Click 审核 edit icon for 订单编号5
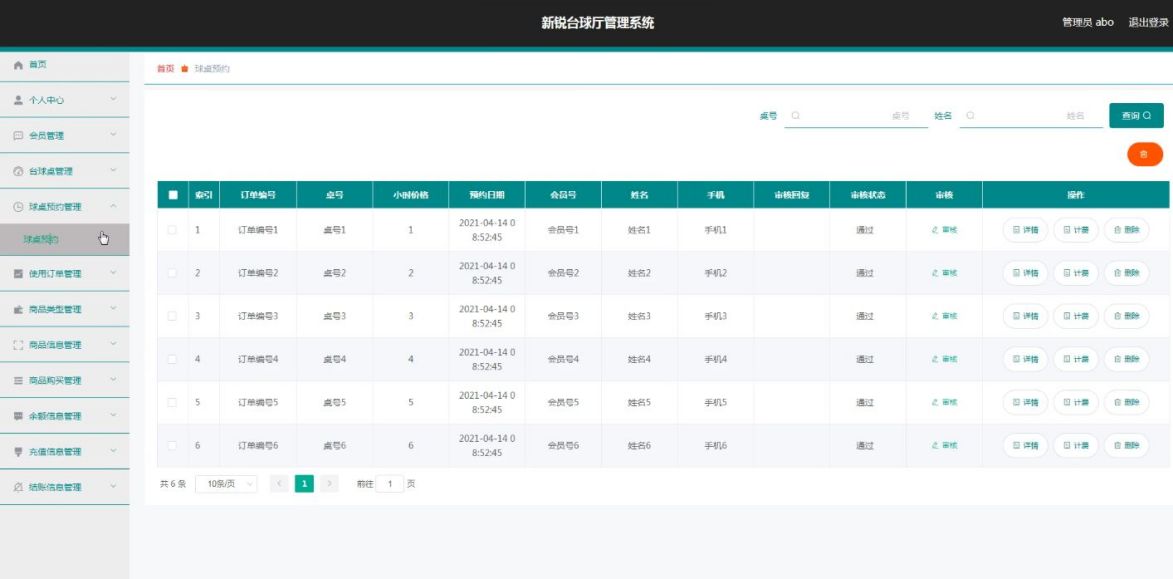Viewport: 1173px width, 579px height. click(934, 402)
